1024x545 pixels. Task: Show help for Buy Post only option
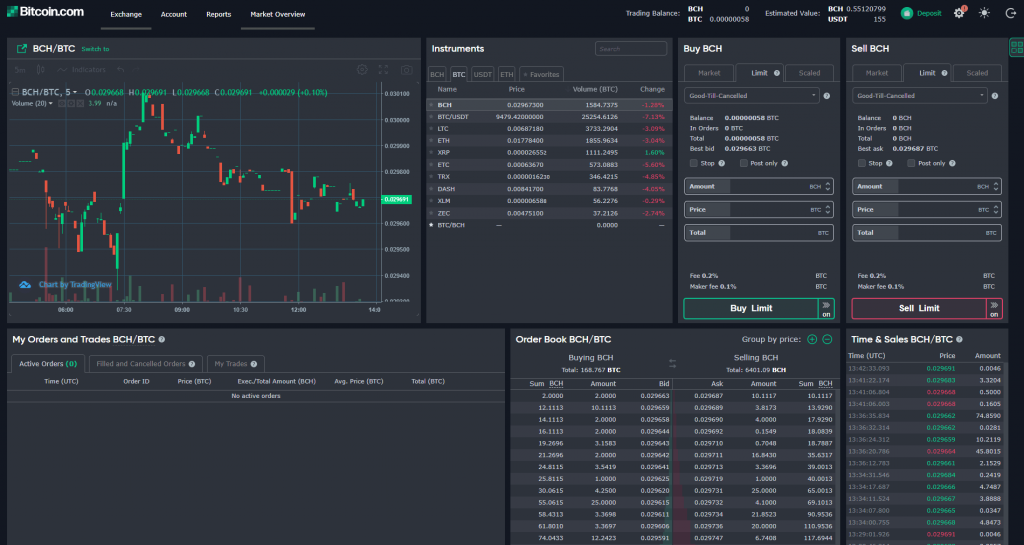click(784, 163)
